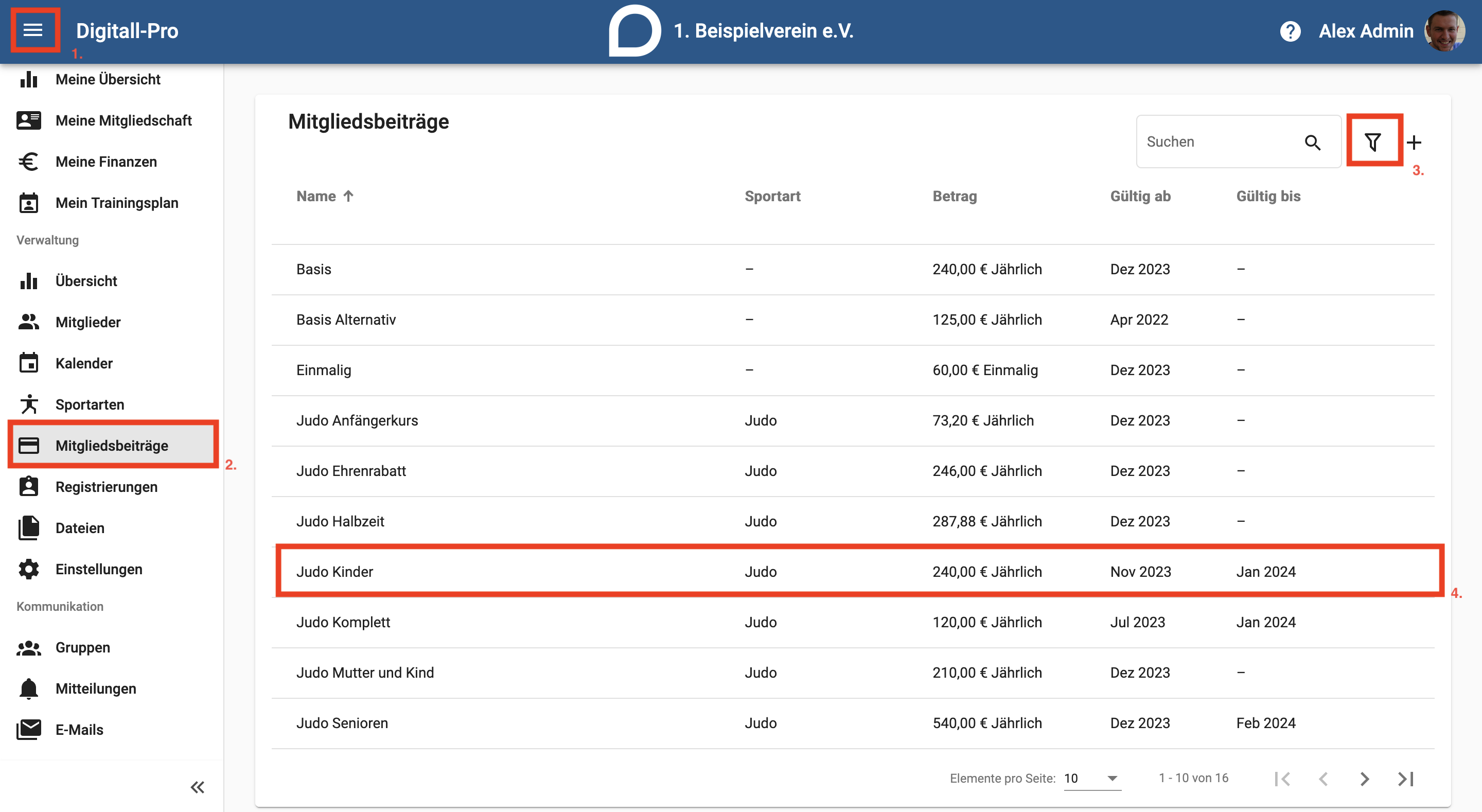Open the Judo Komplett row

(853, 623)
